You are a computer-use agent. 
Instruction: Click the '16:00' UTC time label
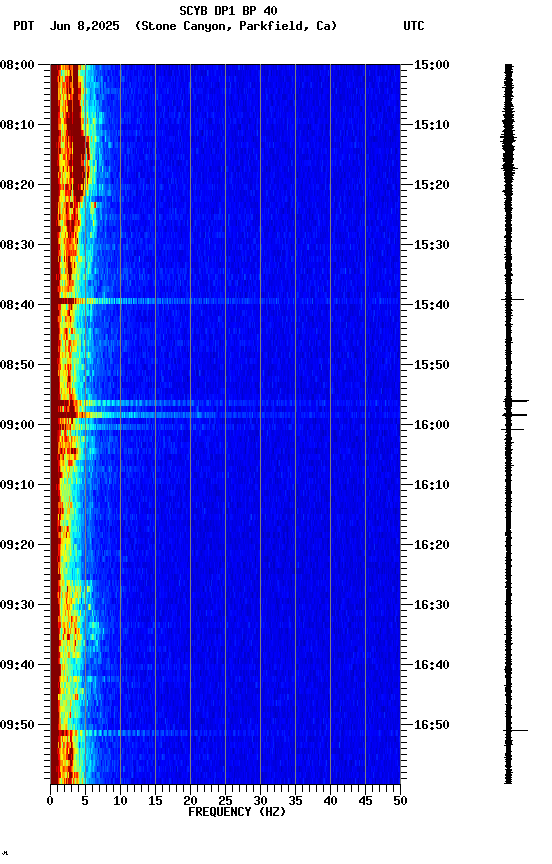point(432,425)
